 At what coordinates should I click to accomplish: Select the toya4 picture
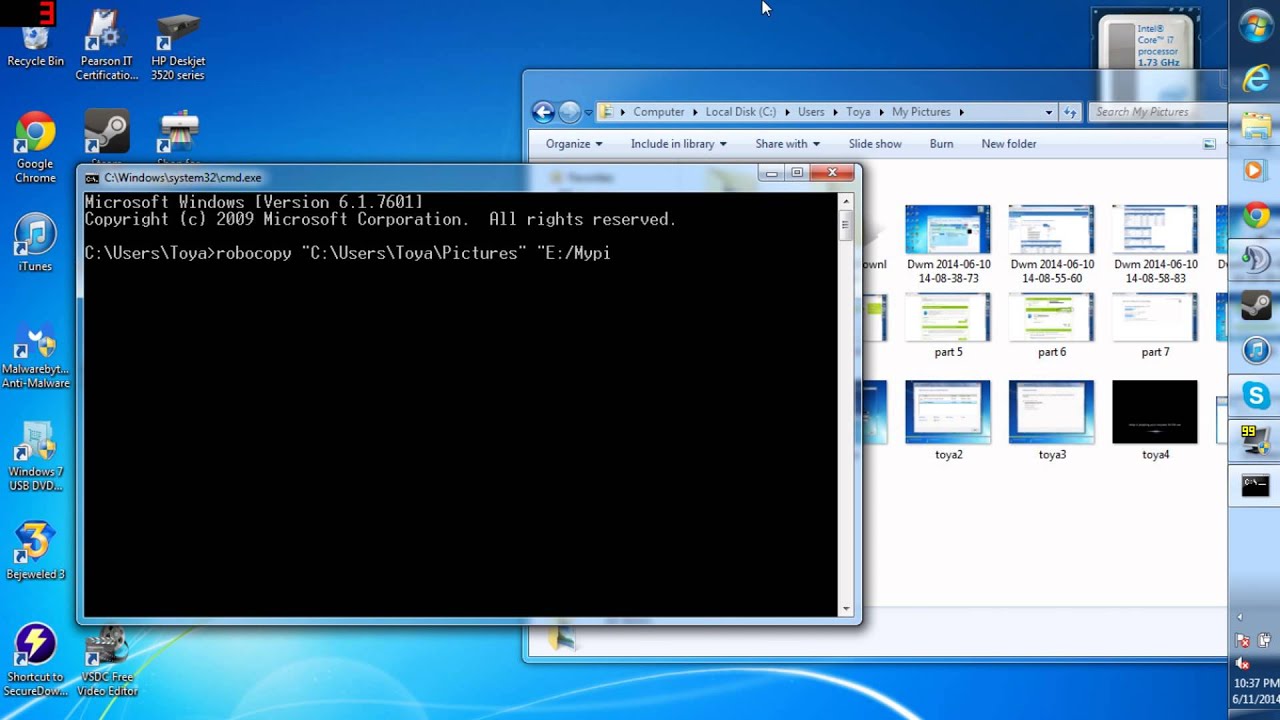coord(1155,420)
